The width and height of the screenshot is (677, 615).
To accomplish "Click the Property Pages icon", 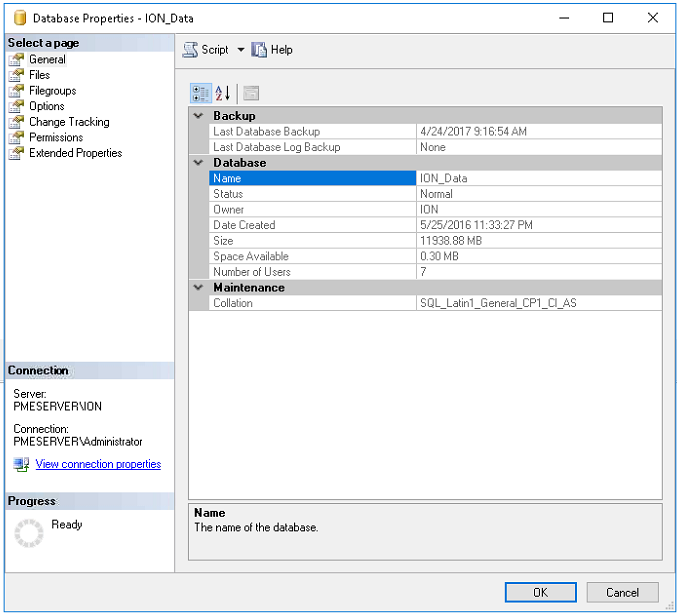I will (x=251, y=93).
